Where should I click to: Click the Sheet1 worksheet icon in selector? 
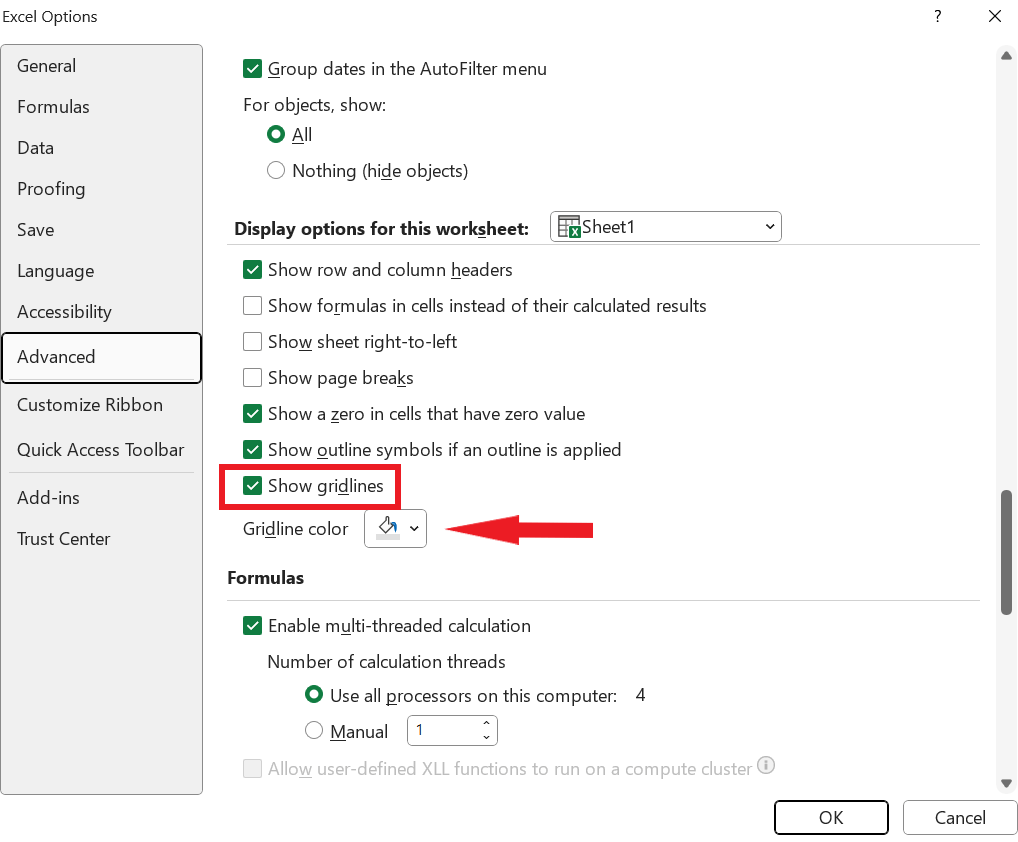[569, 227]
